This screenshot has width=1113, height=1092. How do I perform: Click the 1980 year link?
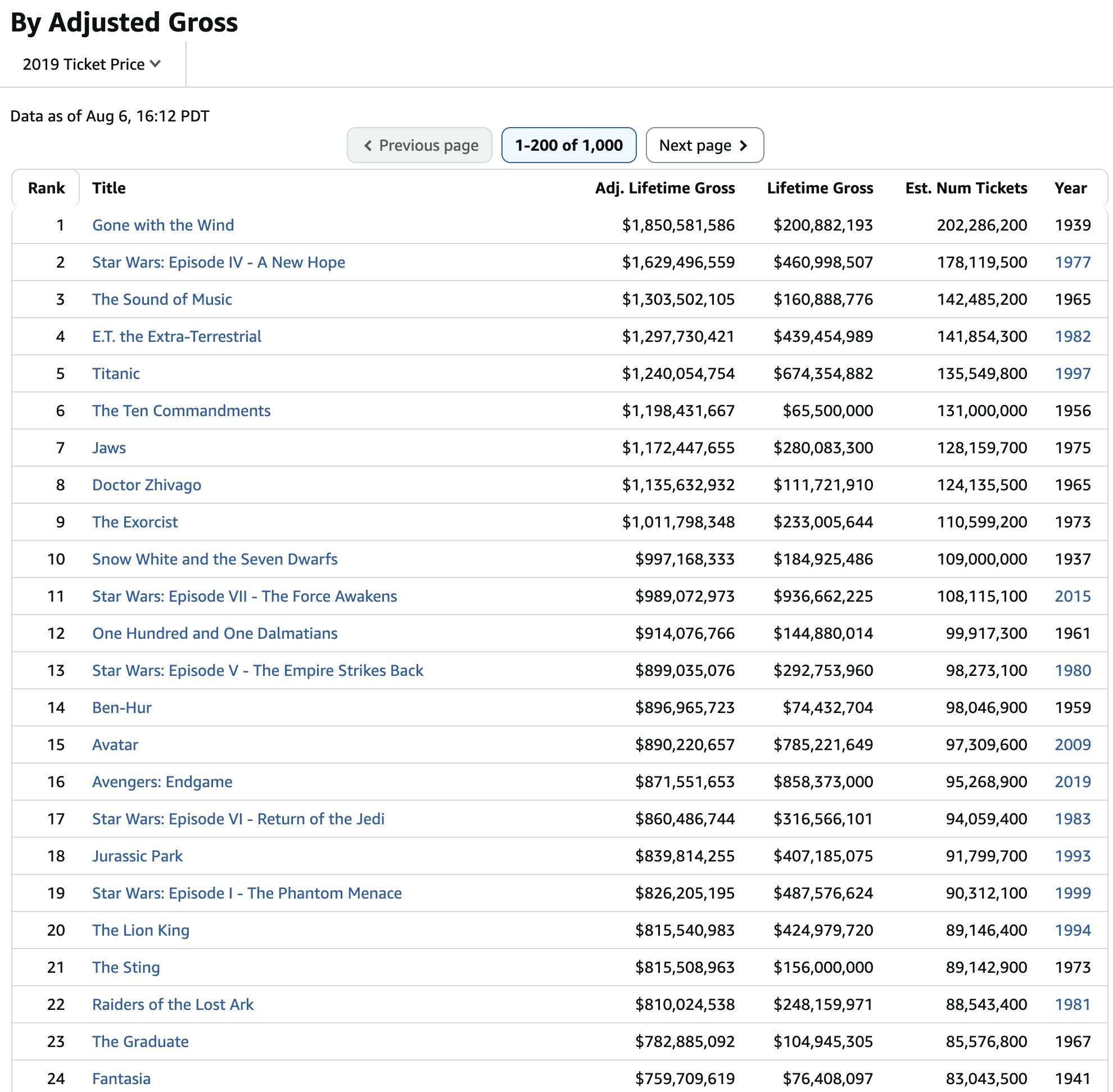click(x=1073, y=670)
